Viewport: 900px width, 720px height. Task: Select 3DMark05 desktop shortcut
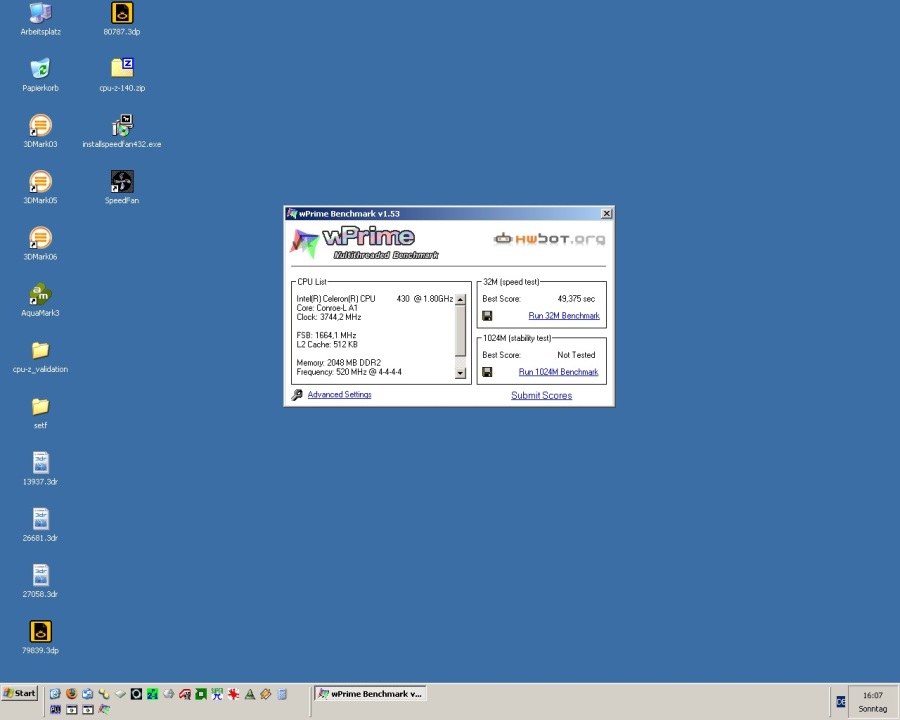pyautogui.click(x=40, y=188)
